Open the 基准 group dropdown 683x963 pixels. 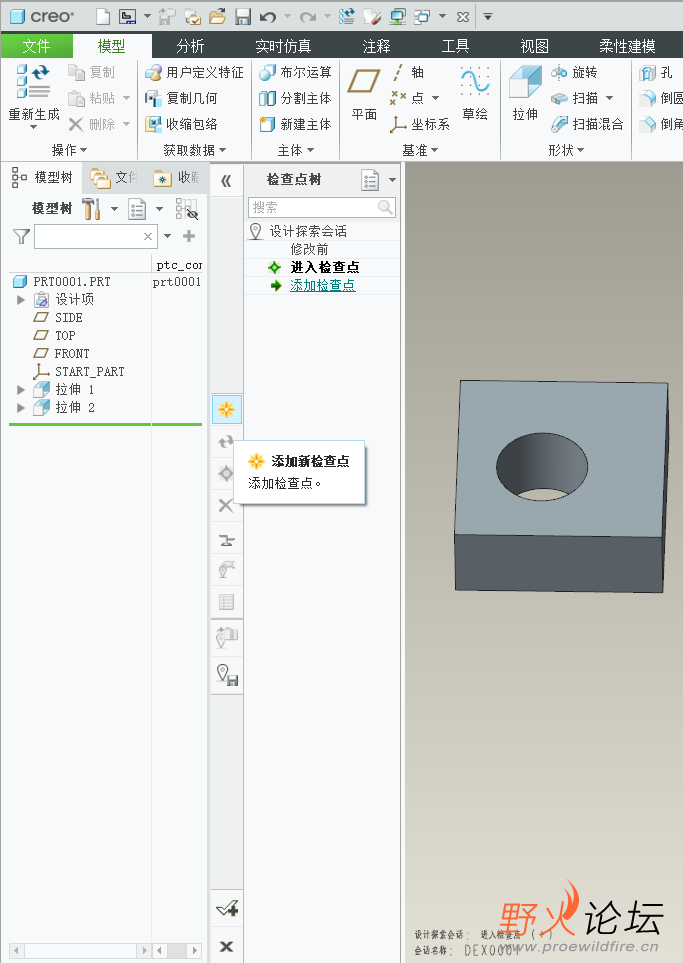pos(420,150)
